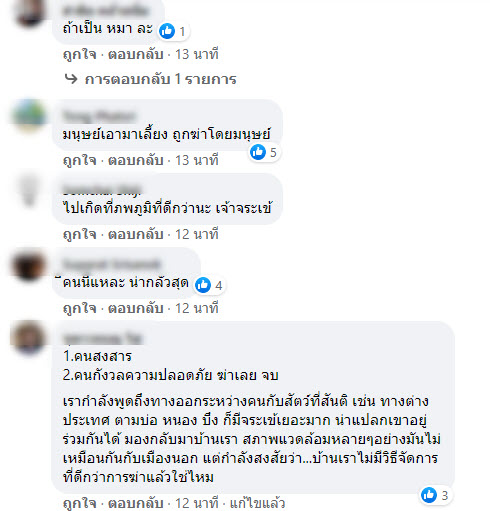This screenshot has width=490, height=511.
Task: Reply to 'ไปเกิดที่ภพภูมิที่ดีกว่านะ เจ้าจระเข้' comment
Action: pyautogui.click(x=136, y=234)
